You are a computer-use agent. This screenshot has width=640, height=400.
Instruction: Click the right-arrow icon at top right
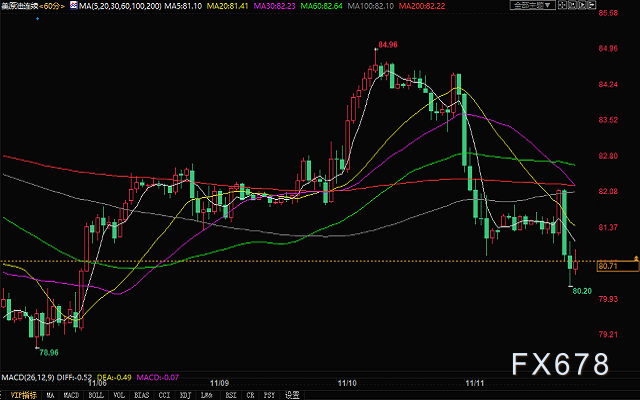tap(591, 5)
